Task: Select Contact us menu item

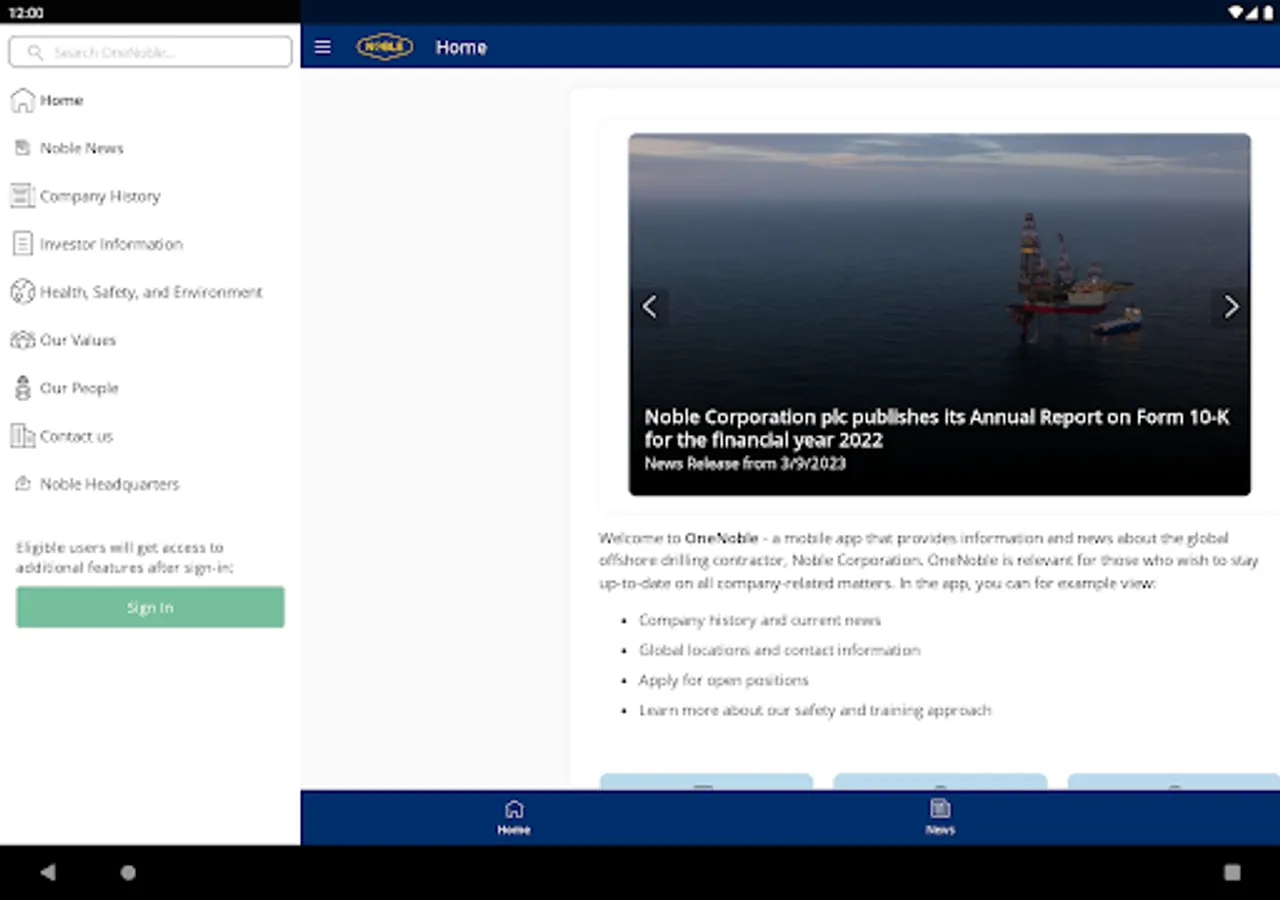Action: pos(150,436)
